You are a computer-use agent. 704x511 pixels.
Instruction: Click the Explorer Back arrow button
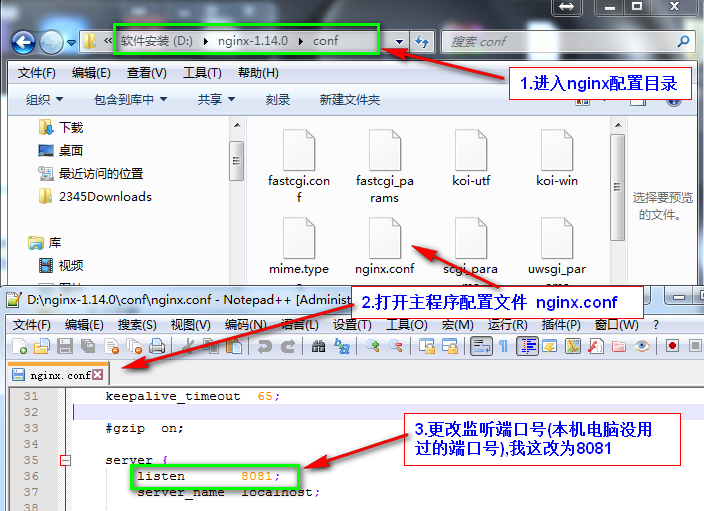point(23,43)
